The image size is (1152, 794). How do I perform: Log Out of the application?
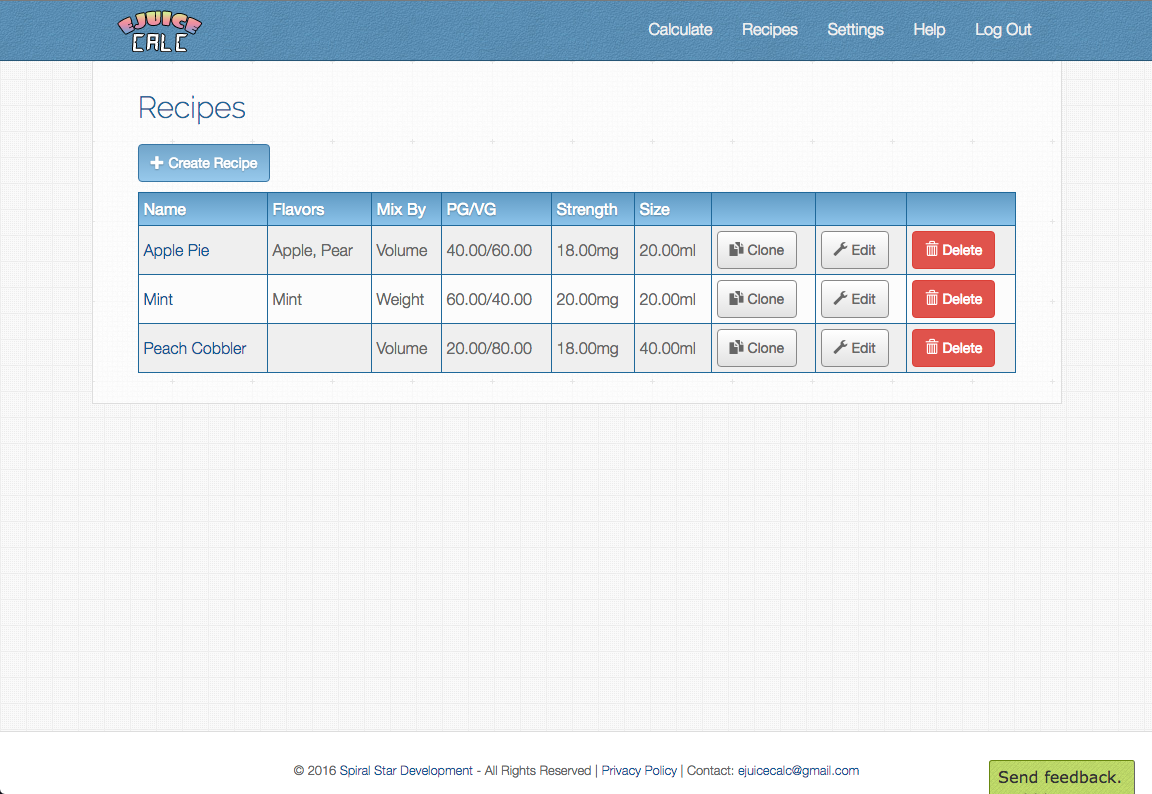(x=1003, y=30)
